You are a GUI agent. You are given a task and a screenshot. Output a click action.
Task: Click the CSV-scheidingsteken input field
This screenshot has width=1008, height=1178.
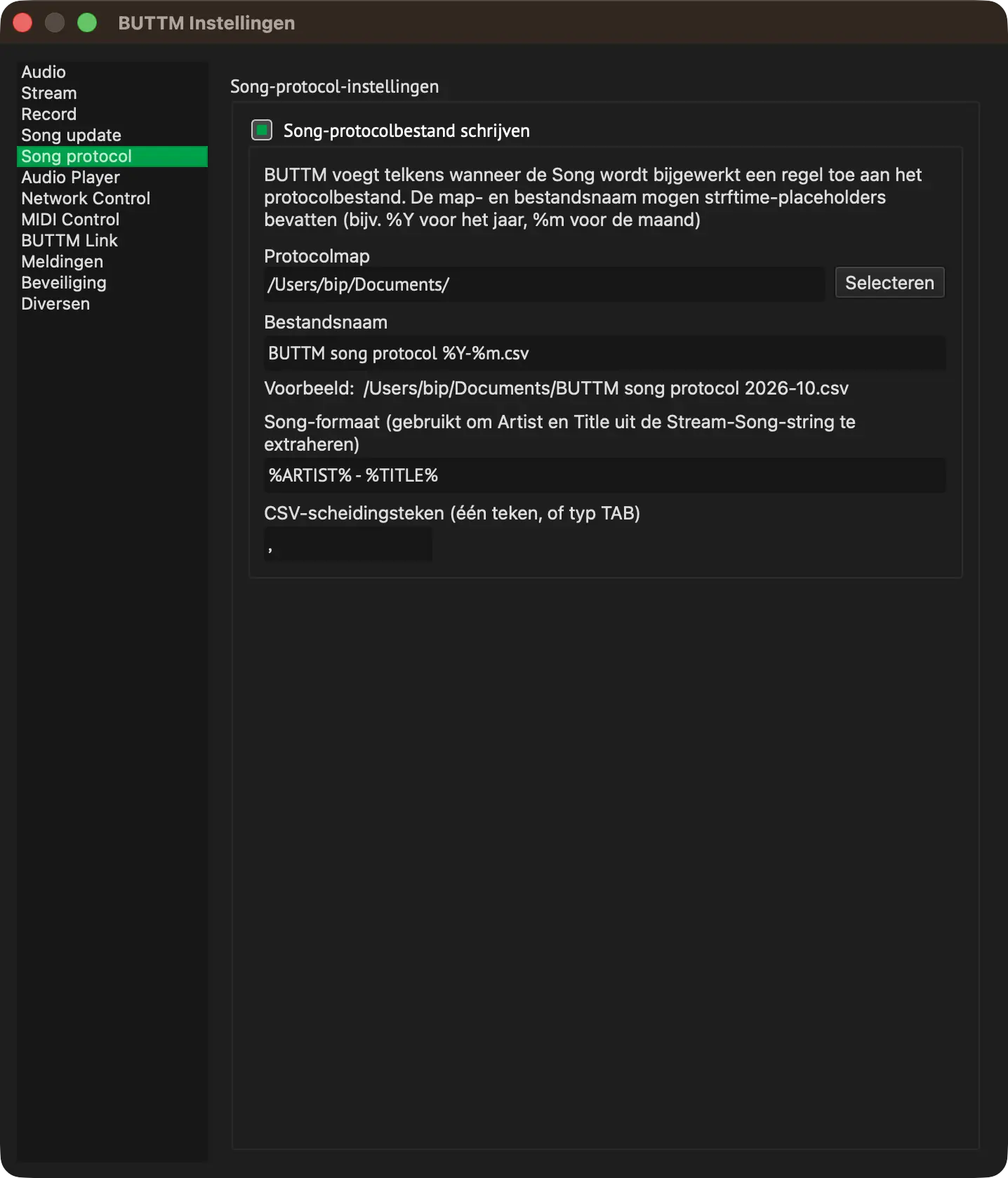tap(348, 544)
